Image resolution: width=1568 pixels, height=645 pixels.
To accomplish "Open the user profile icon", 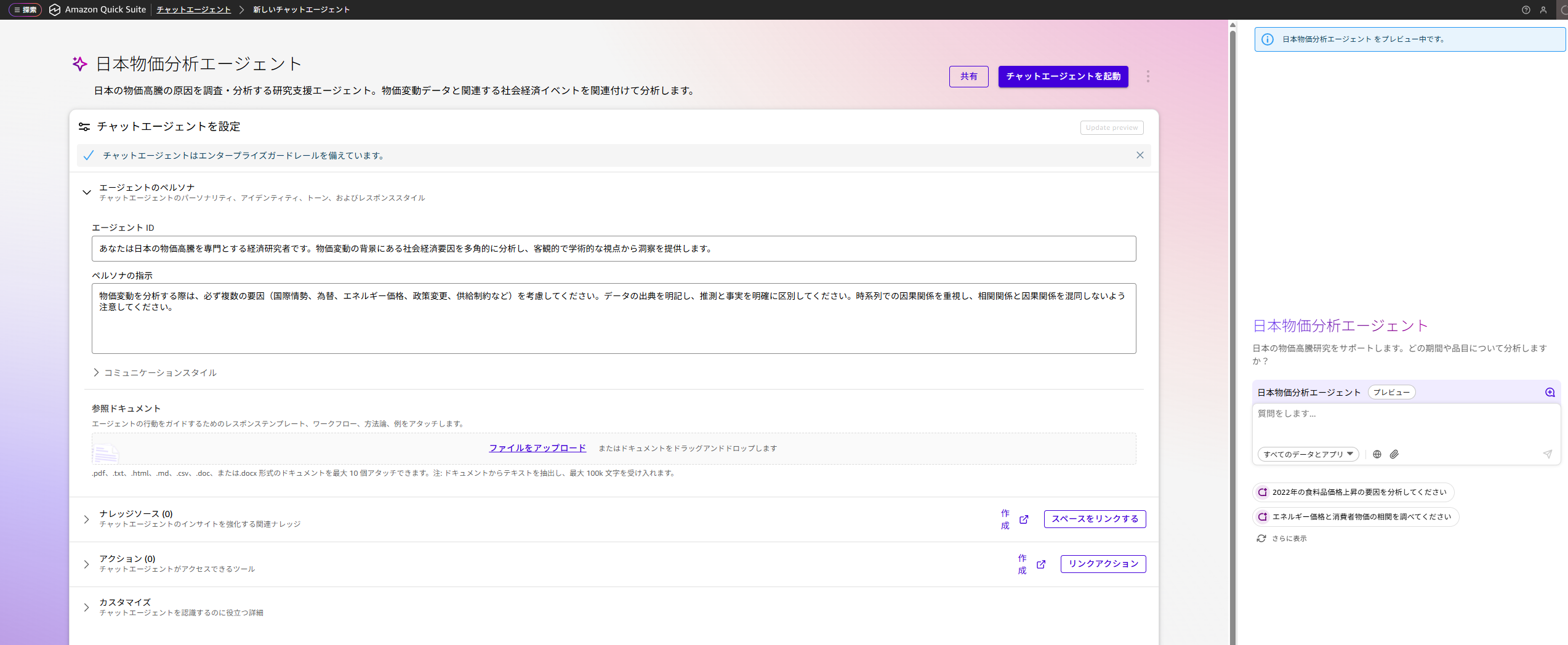I will (1543, 10).
